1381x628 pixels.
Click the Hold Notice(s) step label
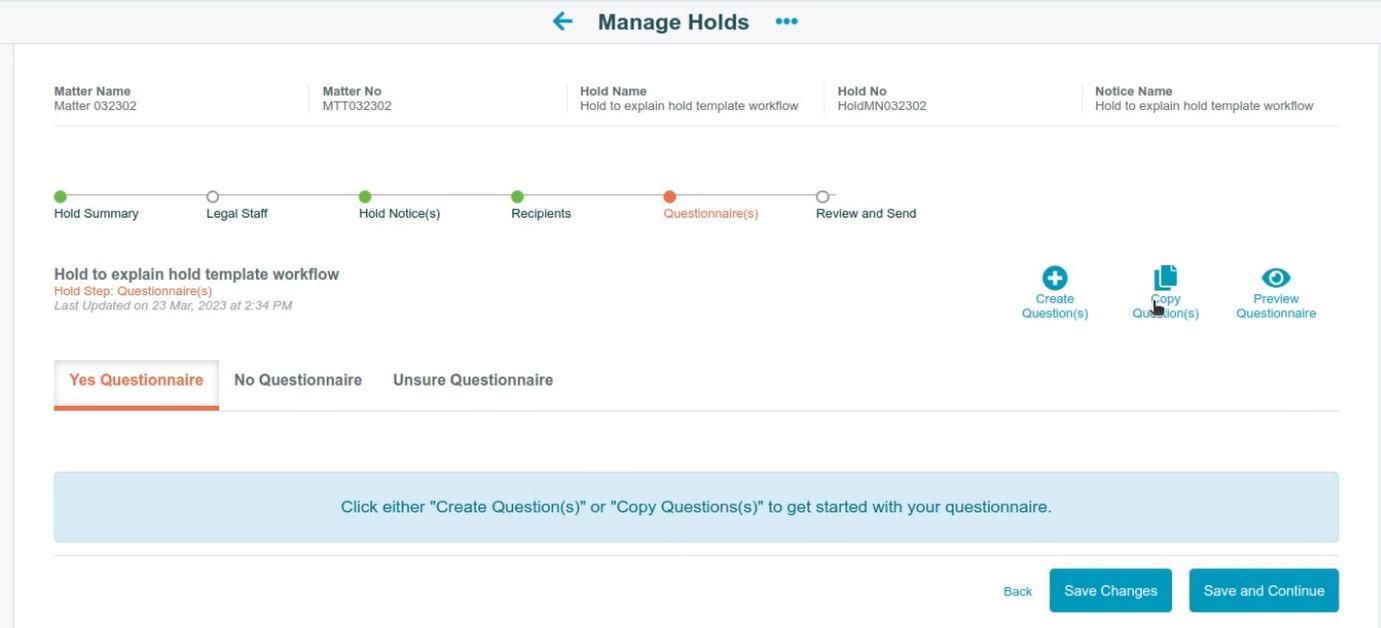pos(399,214)
